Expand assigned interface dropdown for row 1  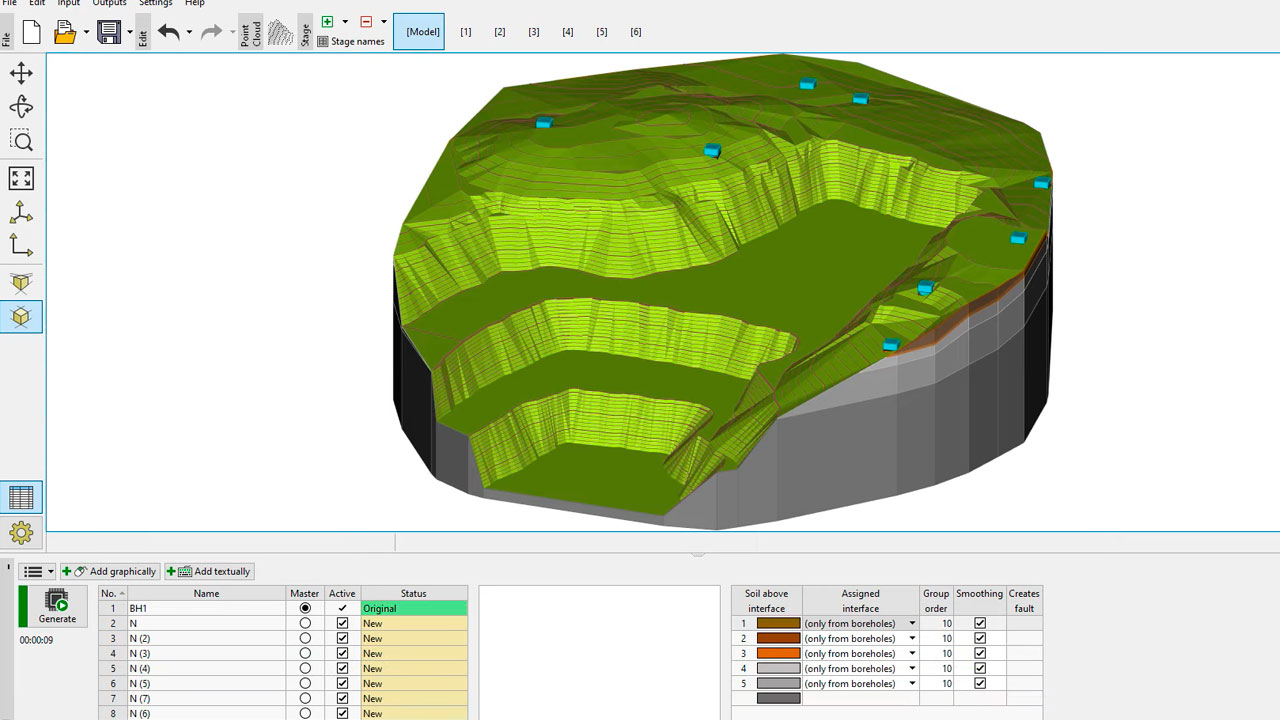tap(911, 623)
